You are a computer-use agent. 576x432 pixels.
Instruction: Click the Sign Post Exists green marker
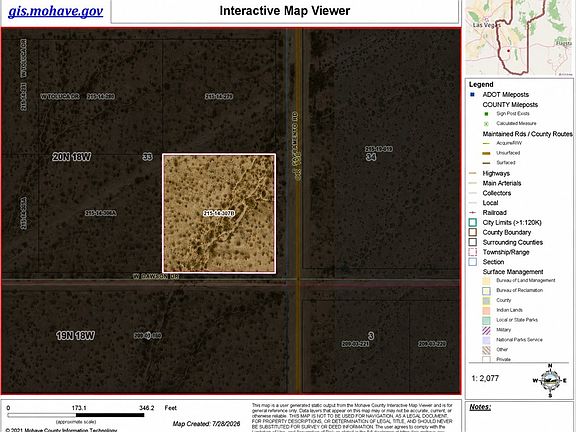(x=486, y=114)
